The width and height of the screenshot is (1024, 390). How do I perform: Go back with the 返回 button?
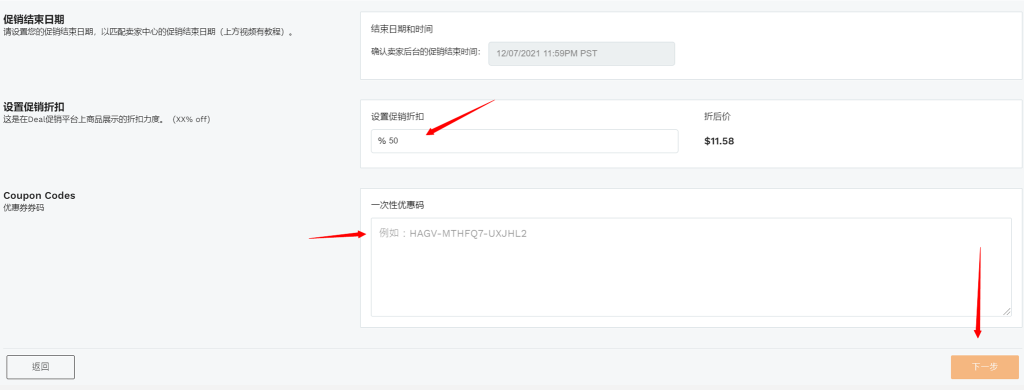[40, 367]
